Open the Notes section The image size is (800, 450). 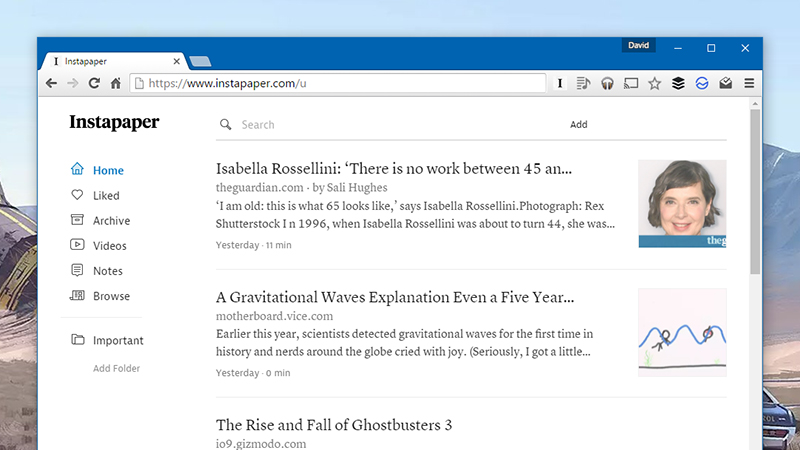pyautogui.click(x=108, y=271)
